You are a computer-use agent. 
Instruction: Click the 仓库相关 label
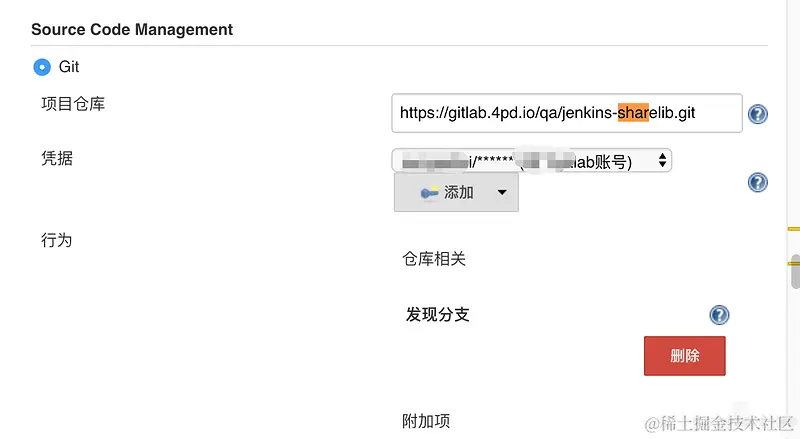click(434, 259)
